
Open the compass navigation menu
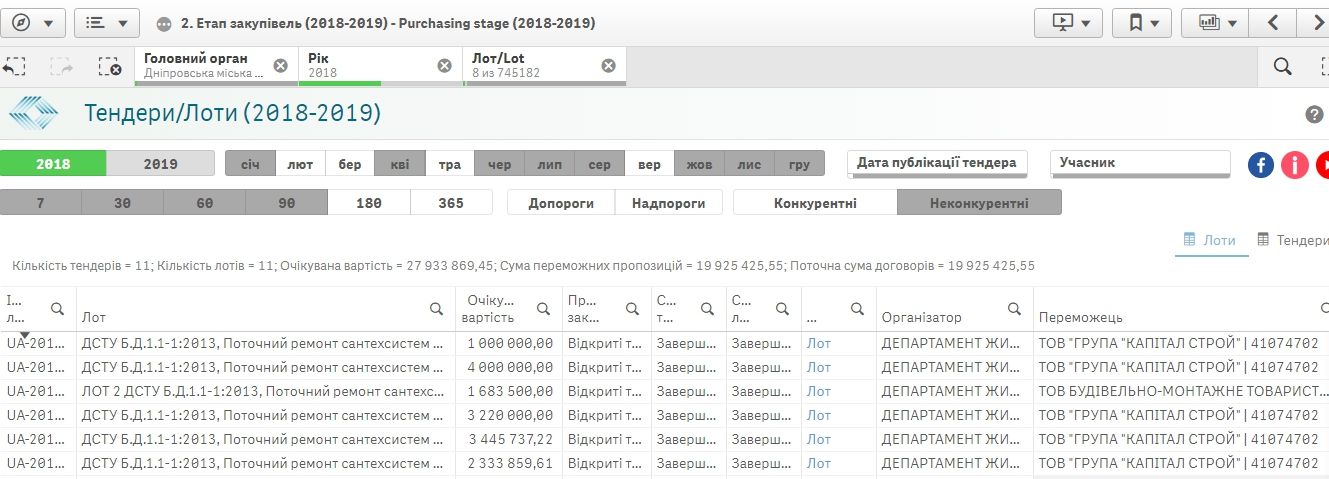tap(33, 22)
